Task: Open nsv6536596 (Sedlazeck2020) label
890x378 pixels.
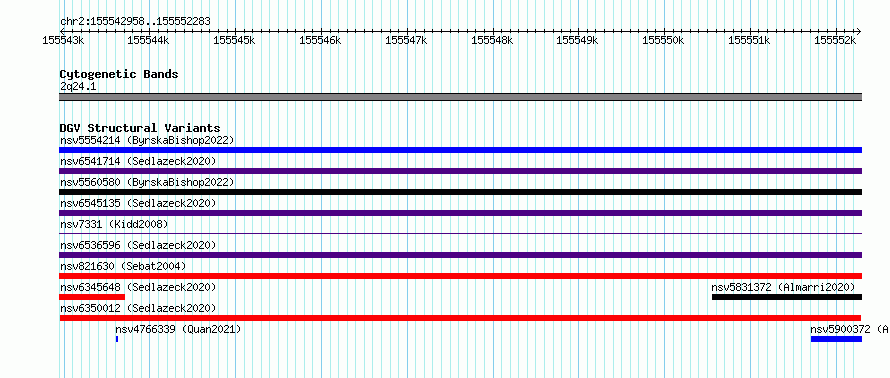Action: 138,245
